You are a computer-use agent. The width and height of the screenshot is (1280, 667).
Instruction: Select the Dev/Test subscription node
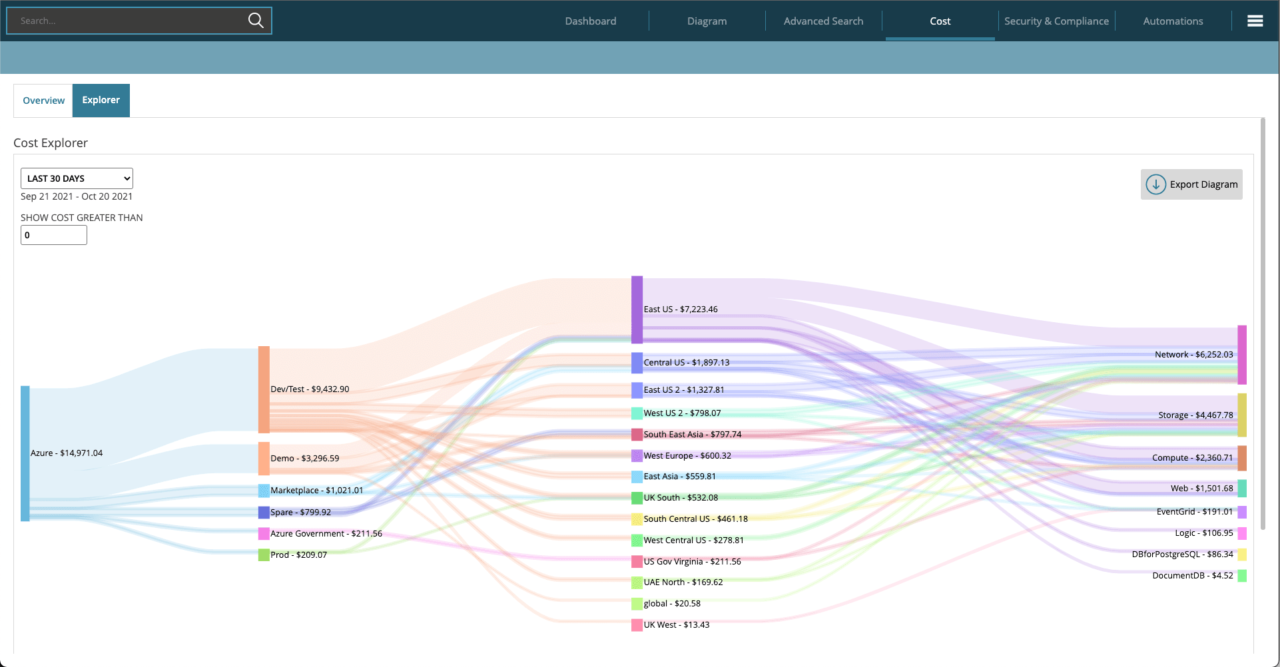coord(263,389)
